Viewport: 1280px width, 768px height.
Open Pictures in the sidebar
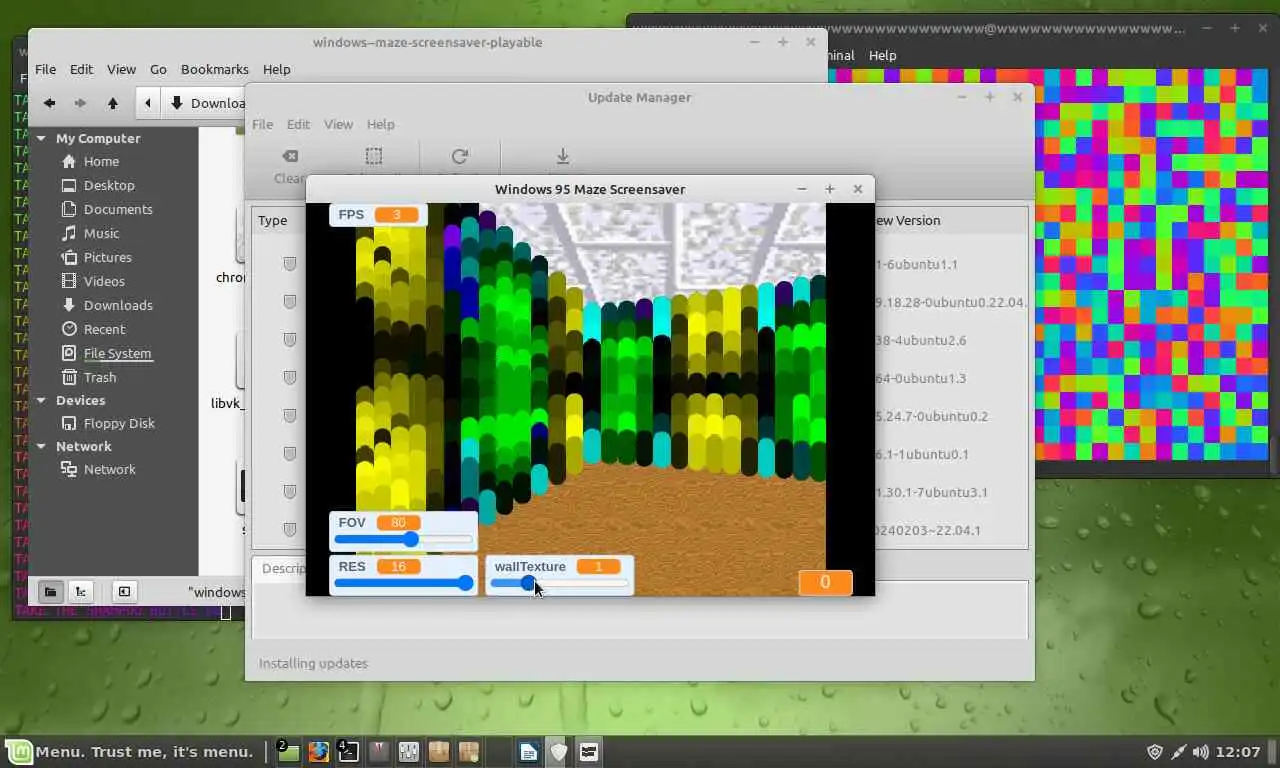pos(107,257)
